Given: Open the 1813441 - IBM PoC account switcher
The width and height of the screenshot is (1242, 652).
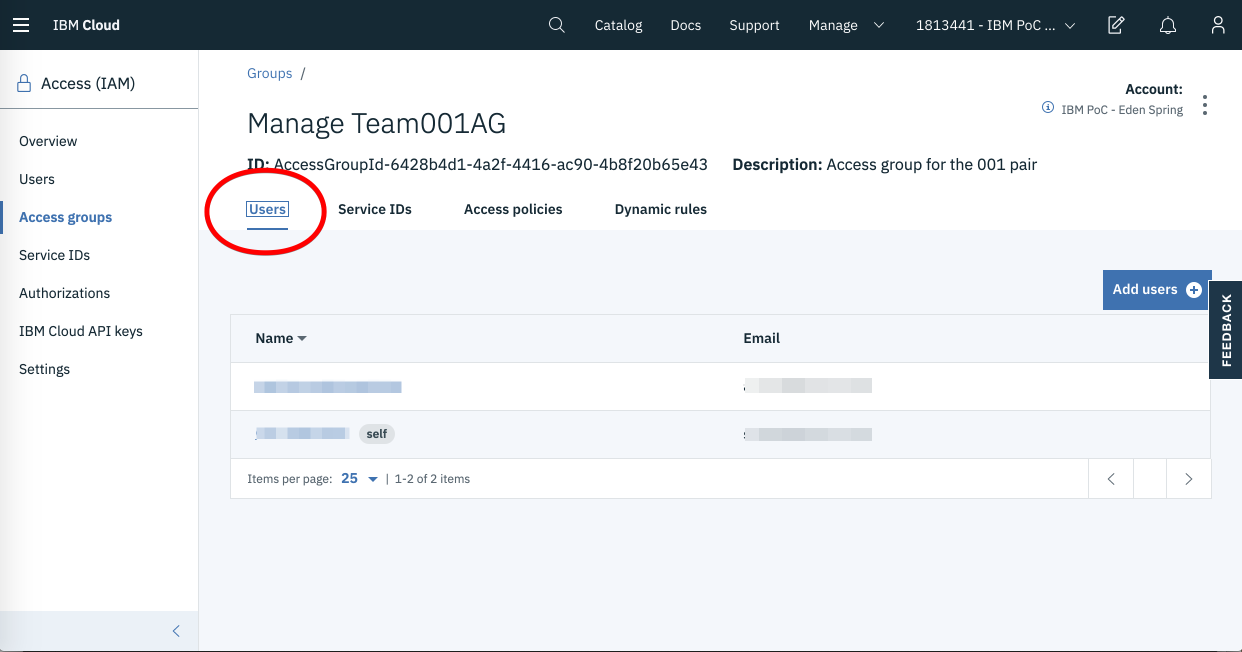Looking at the screenshot, I should 995,25.
